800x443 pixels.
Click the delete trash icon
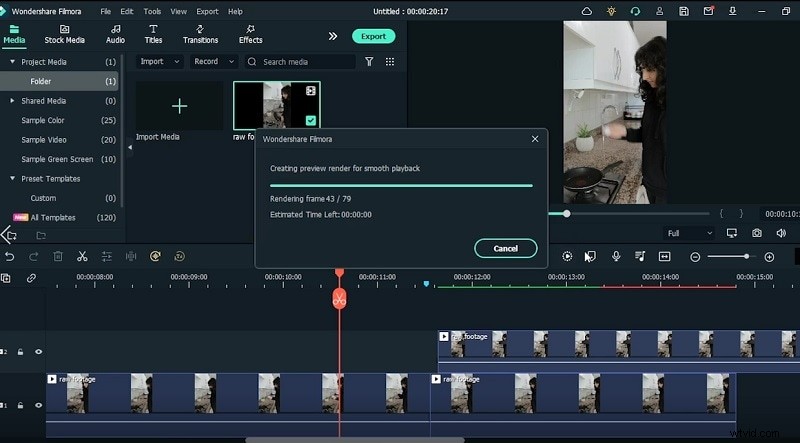tap(58, 257)
